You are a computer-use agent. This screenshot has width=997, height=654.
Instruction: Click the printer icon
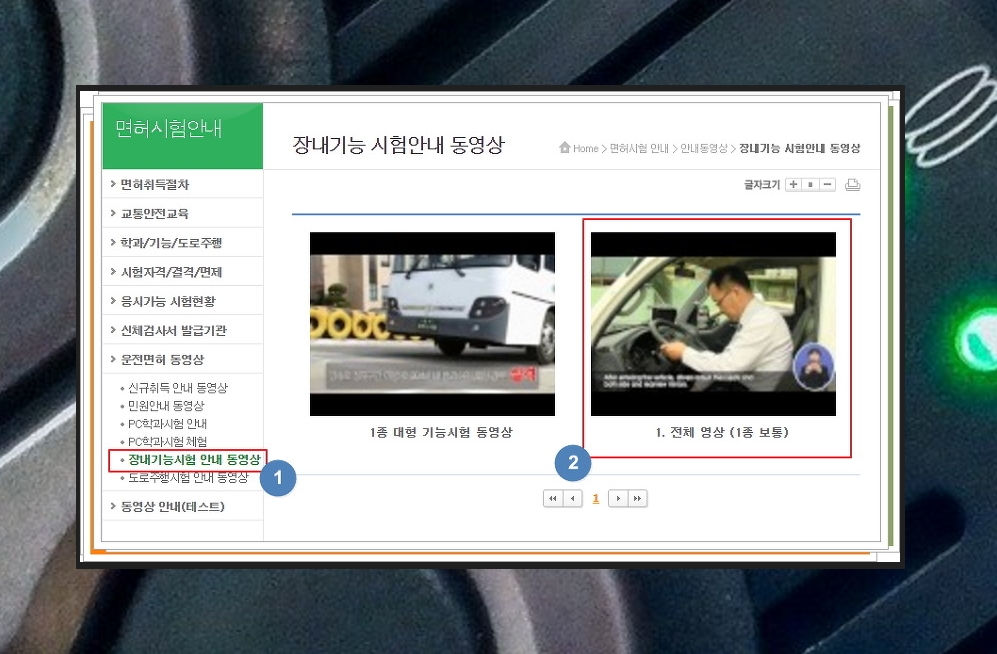coord(853,185)
